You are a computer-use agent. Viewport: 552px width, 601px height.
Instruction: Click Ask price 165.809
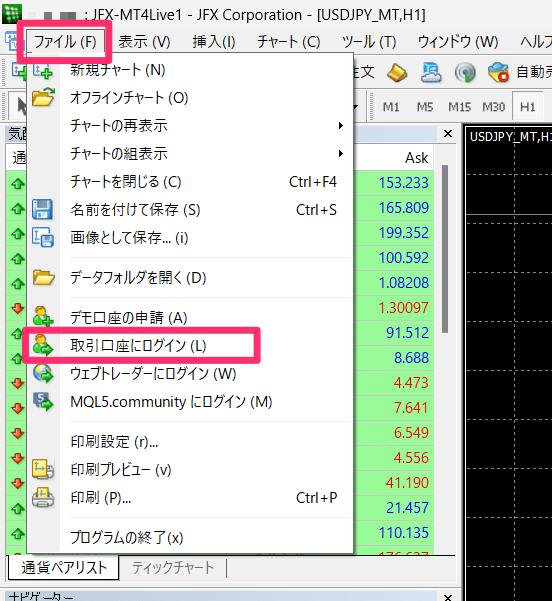click(x=404, y=207)
